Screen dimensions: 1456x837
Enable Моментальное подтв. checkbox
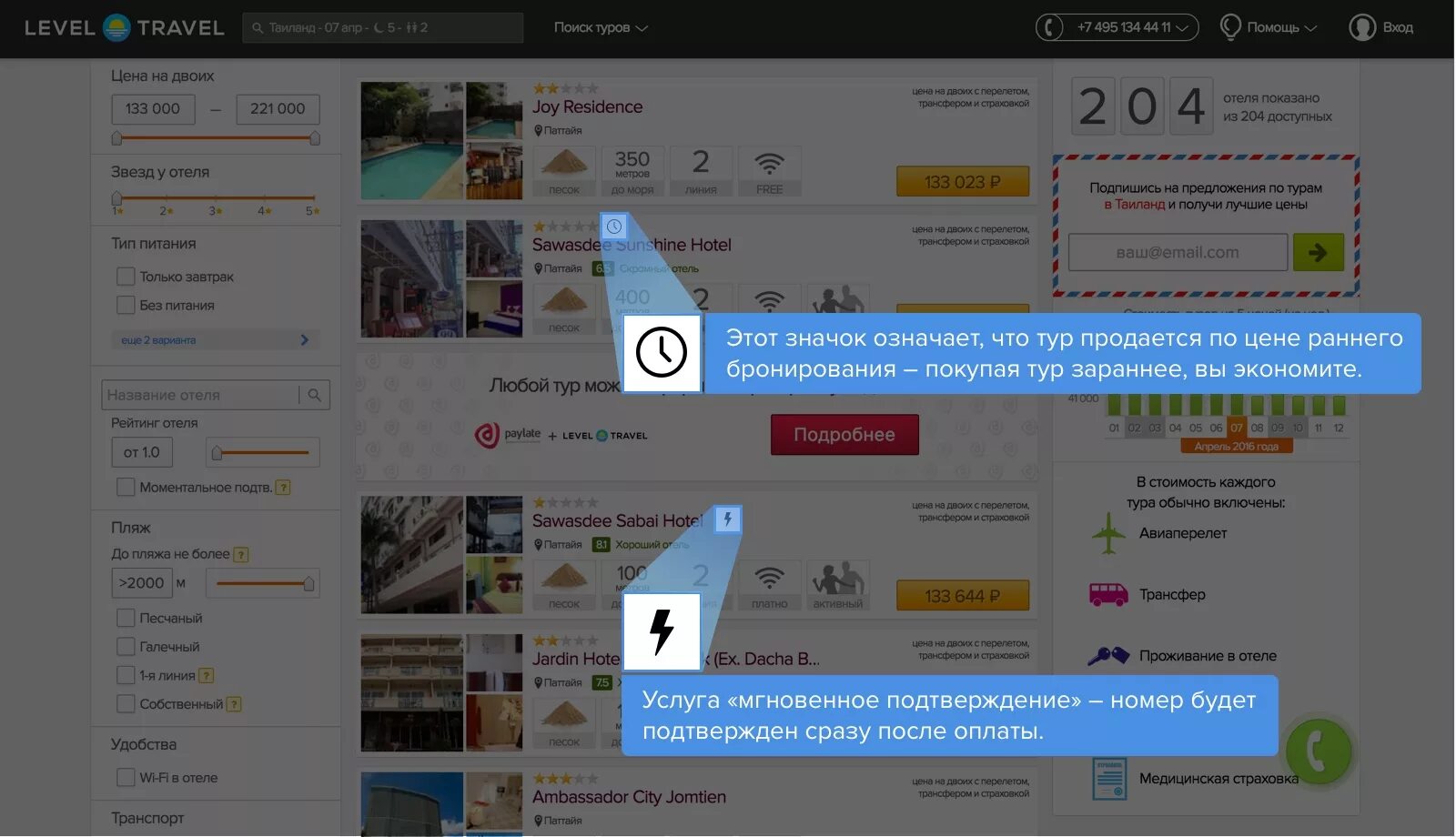[126, 488]
